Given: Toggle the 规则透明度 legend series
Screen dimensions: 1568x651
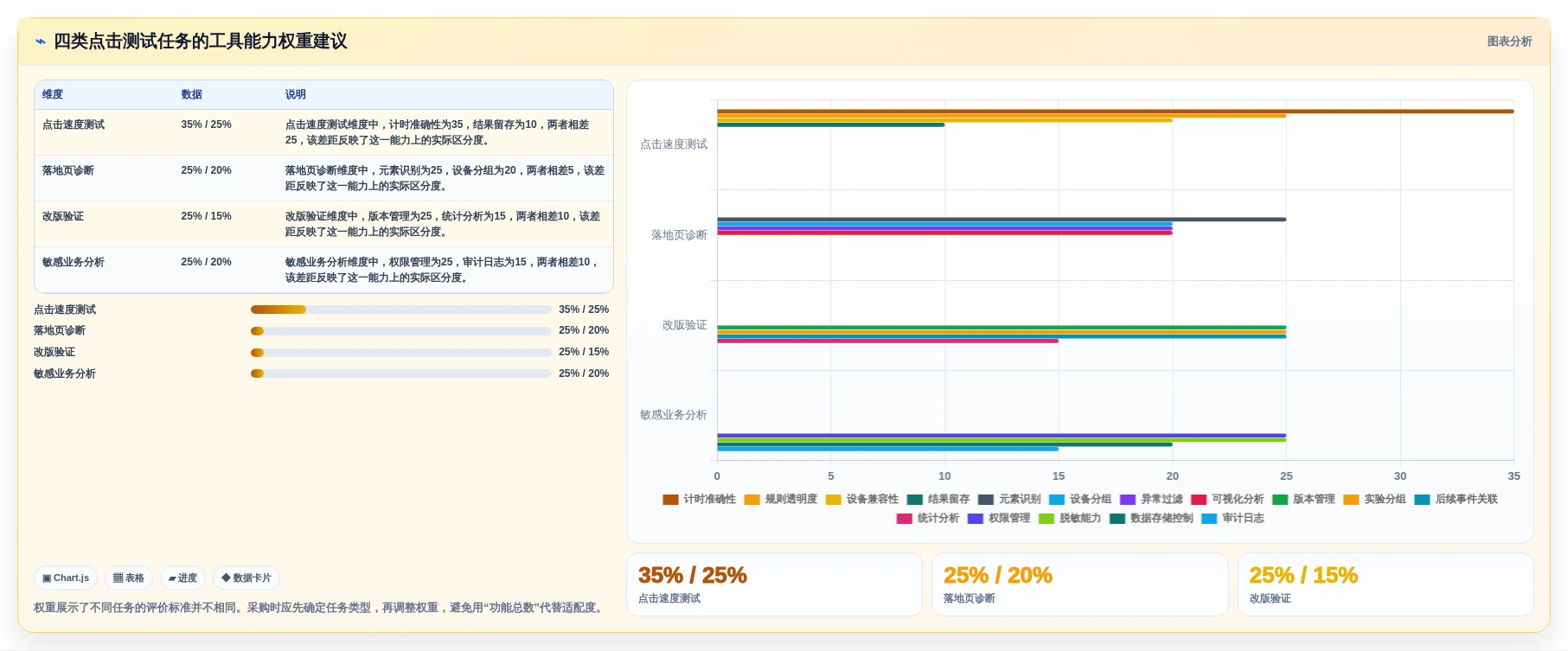Looking at the screenshot, I should 780,499.
